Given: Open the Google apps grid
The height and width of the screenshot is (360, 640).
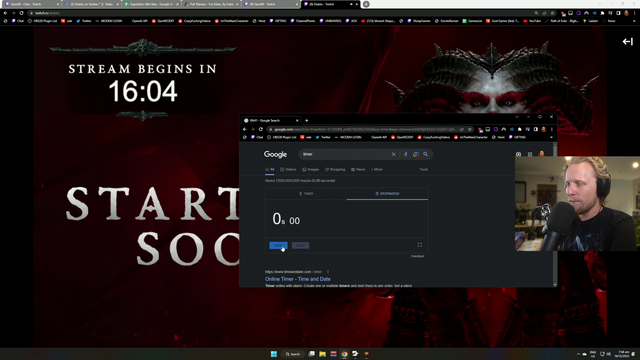Looking at the screenshot, I should coord(530,155).
